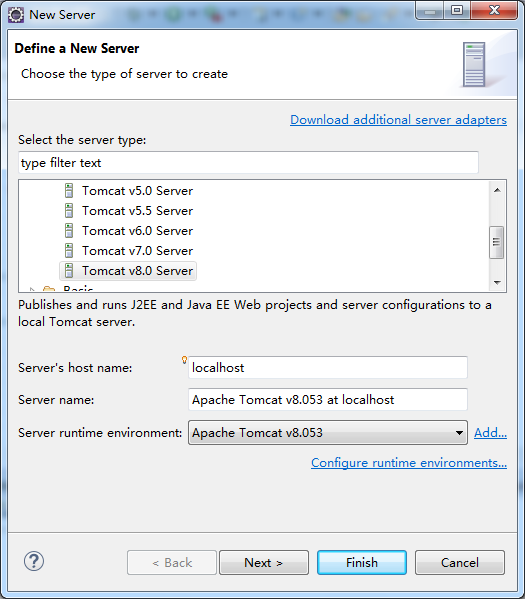Click the Finish button
The image size is (525, 599).
point(362,562)
